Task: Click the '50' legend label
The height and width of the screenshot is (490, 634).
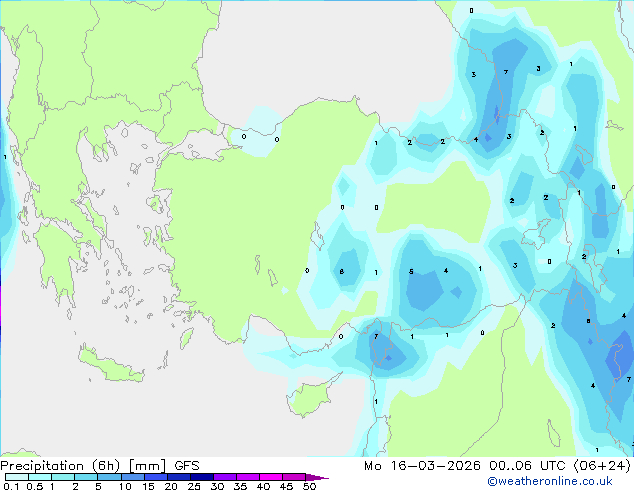Action: (x=309, y=486)
